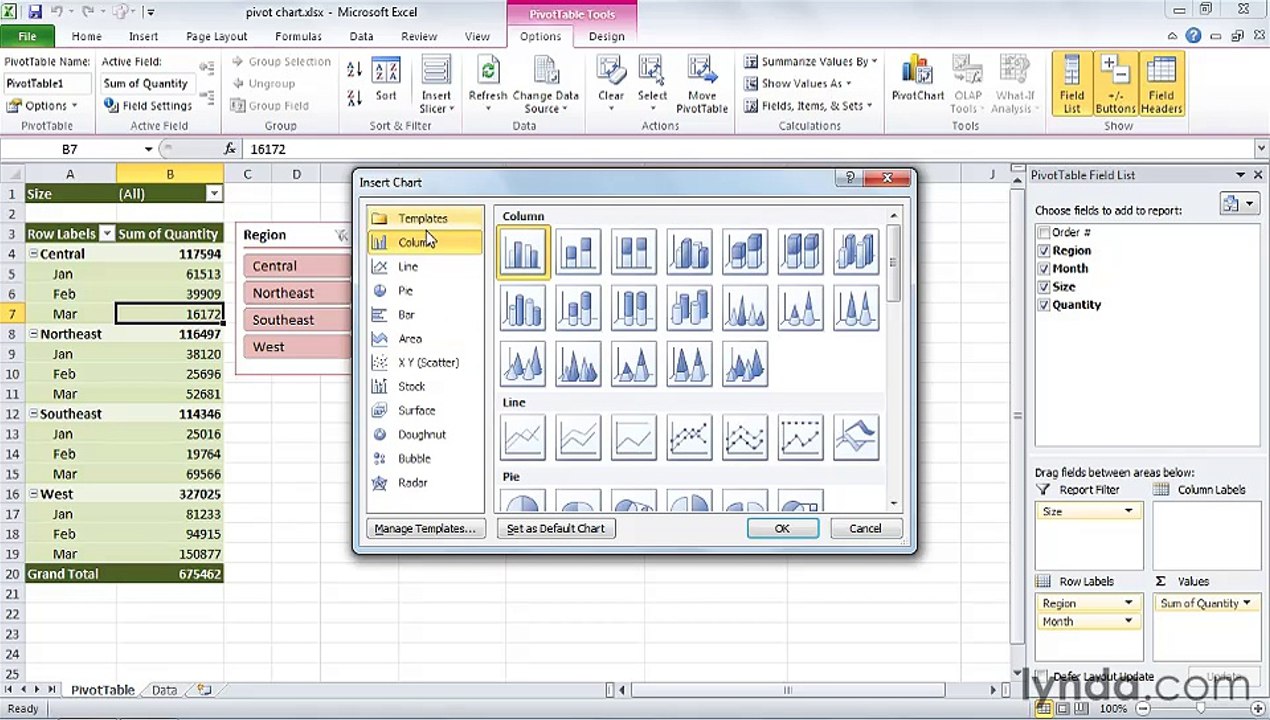Click the Move PivotTable ribbon icon
1270x720 pixels.
702,86
